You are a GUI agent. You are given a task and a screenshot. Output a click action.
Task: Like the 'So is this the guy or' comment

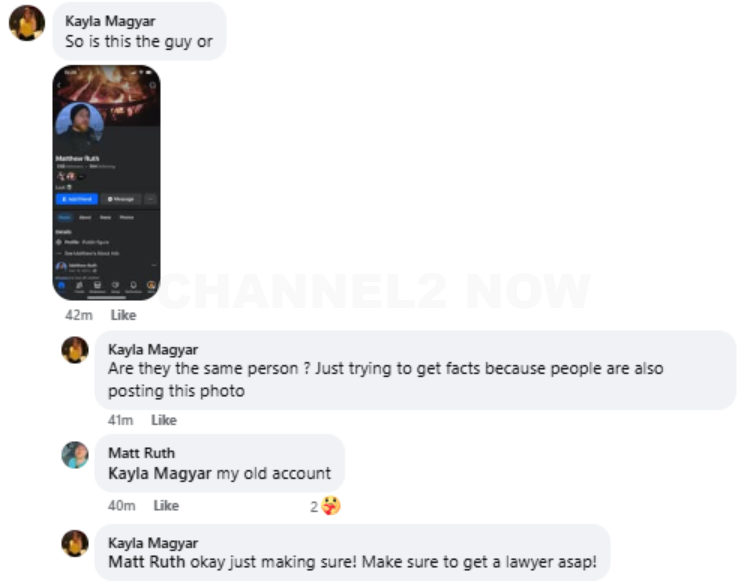click(x=123, y=315)
